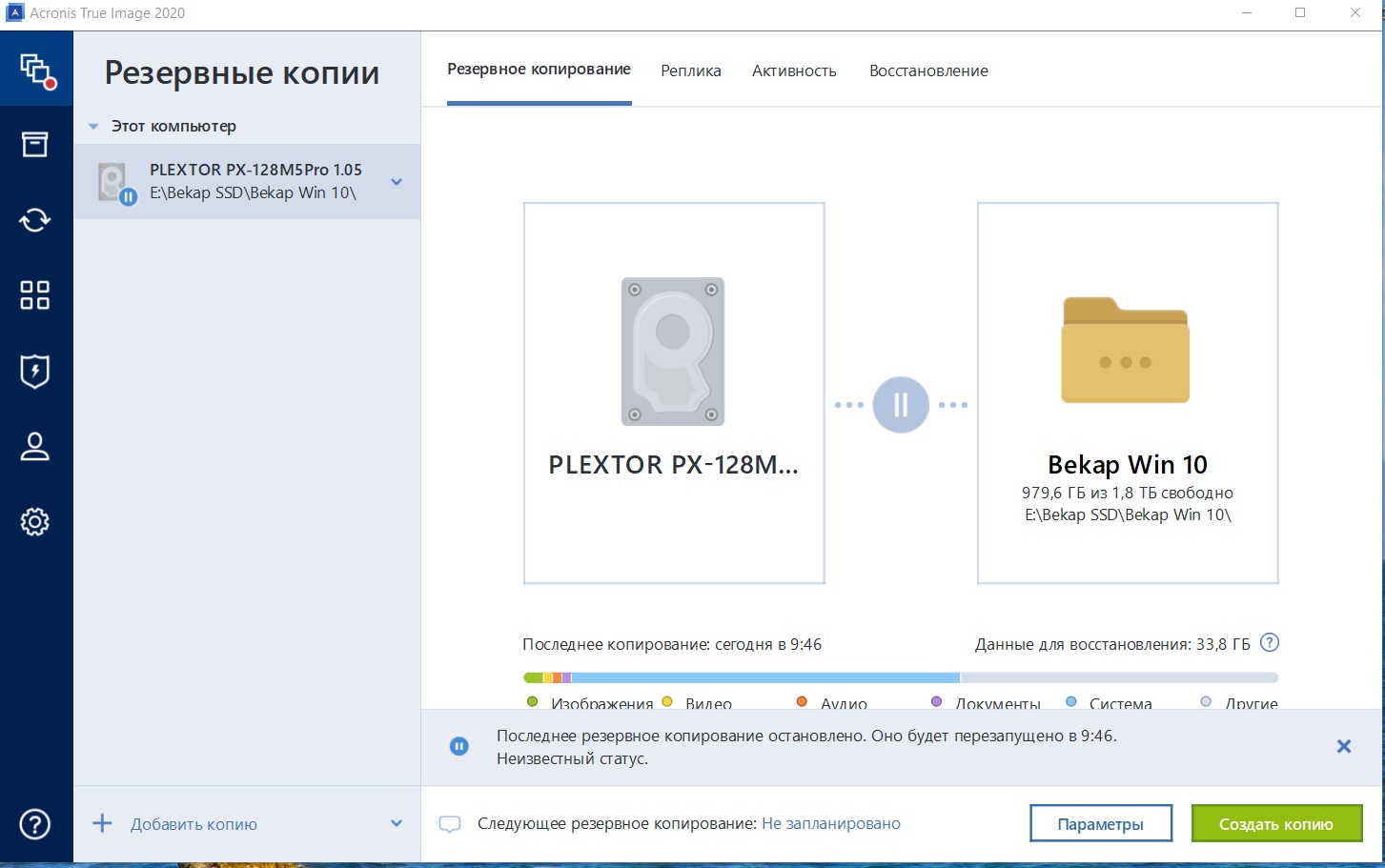The width and height of the screenshot is (1385, 868).
Task: Click the plus icon beside Добавить копию
Action: pos(102,823)
